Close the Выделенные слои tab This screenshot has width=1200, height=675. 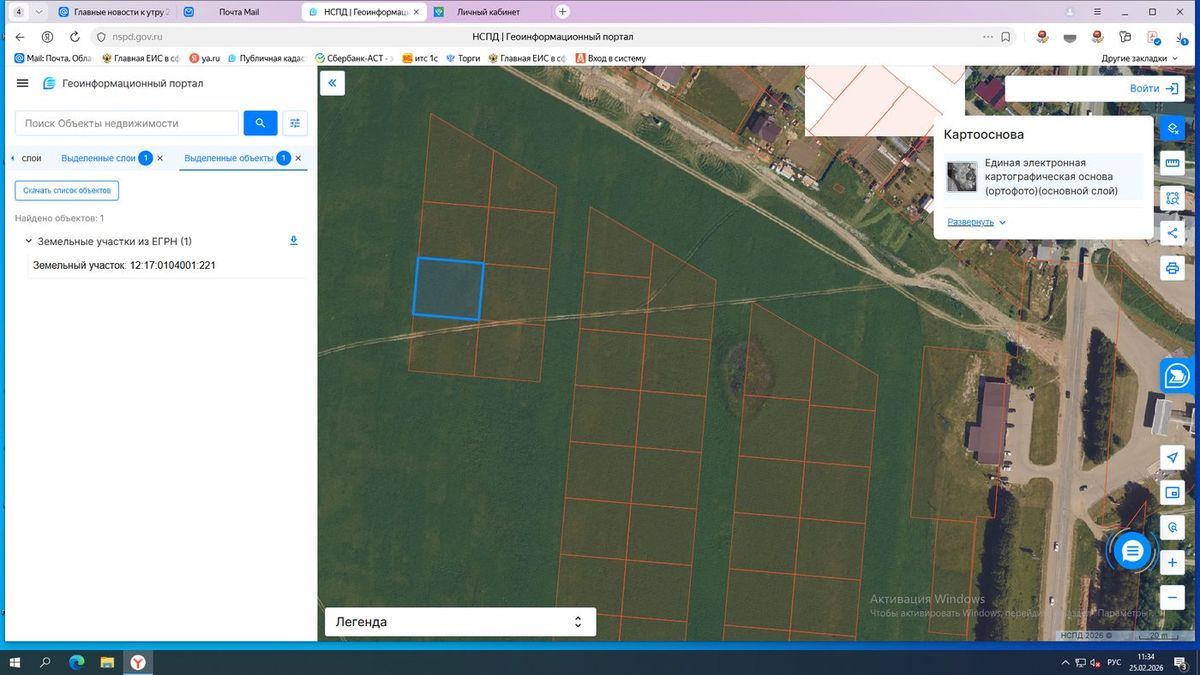point(160,158)
